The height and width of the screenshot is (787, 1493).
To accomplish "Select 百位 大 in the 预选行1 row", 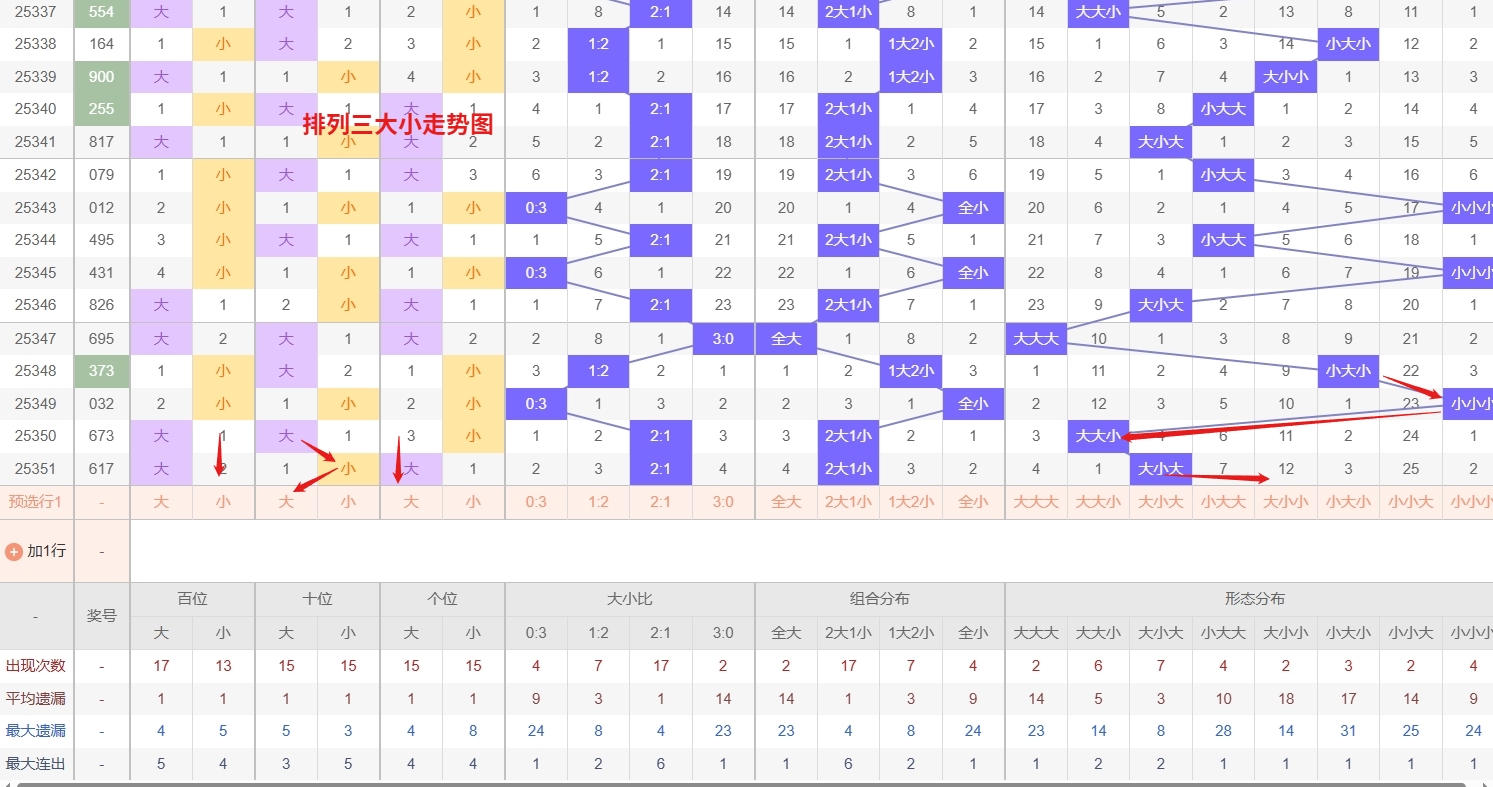I will point(161,502).
